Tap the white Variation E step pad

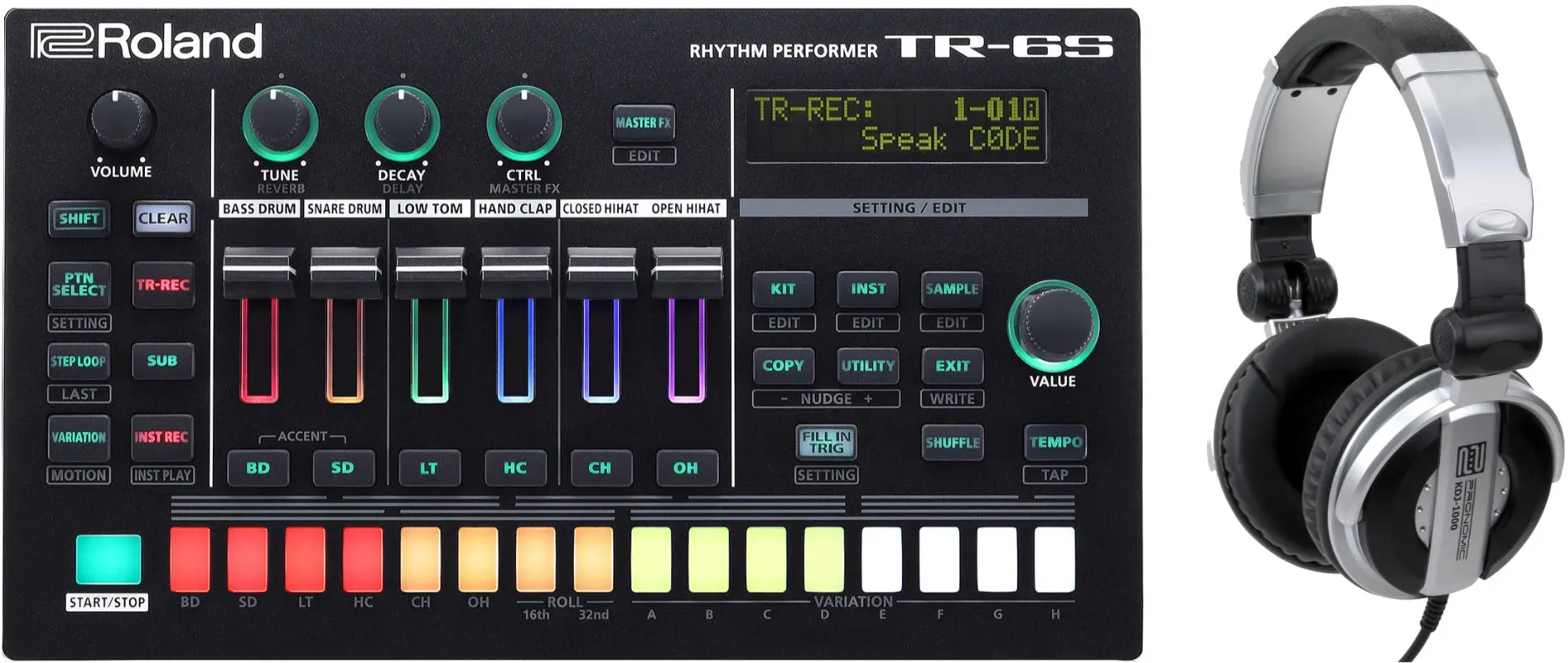882,560
